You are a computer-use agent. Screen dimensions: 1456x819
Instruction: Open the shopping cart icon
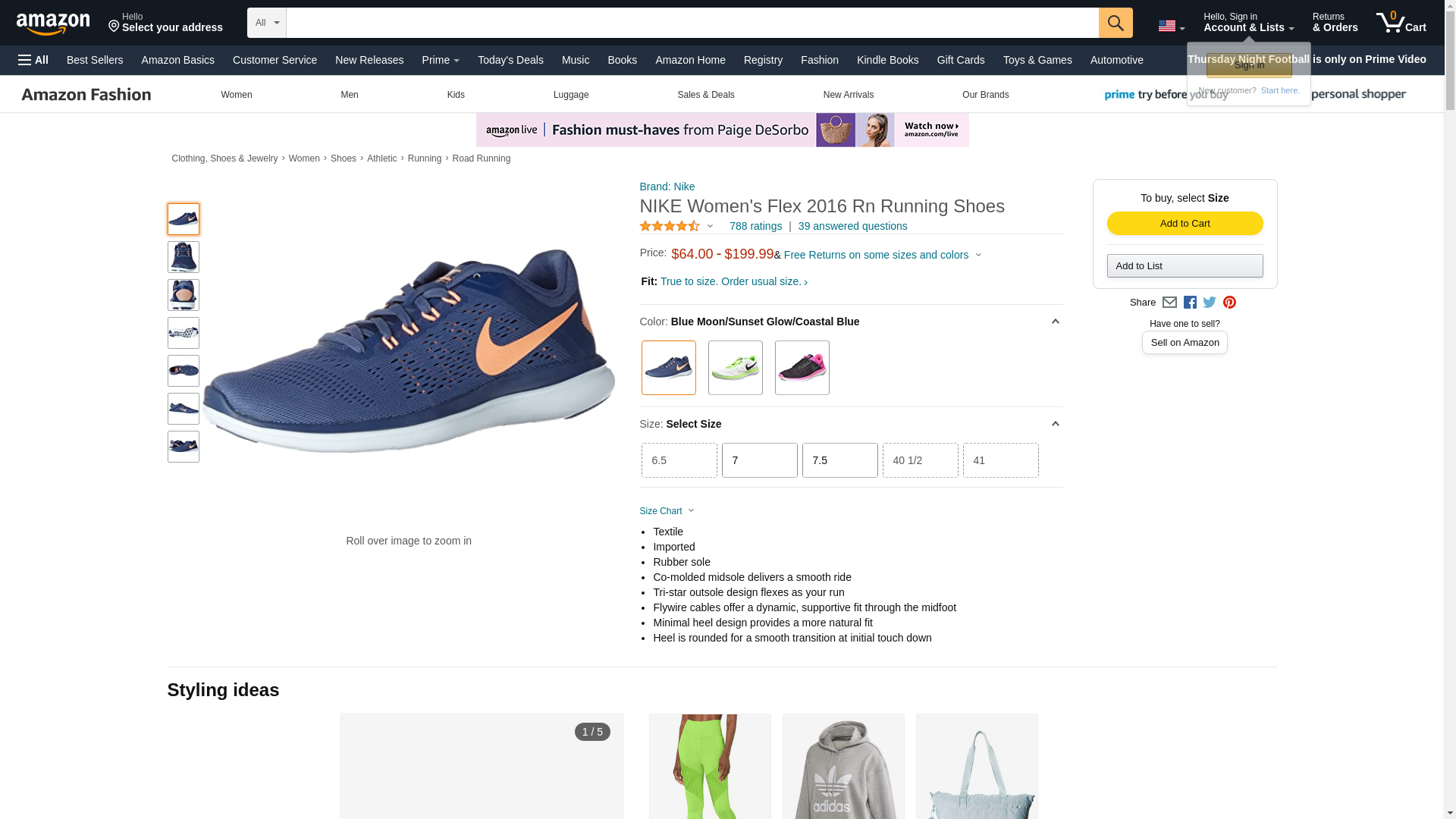1401,23
